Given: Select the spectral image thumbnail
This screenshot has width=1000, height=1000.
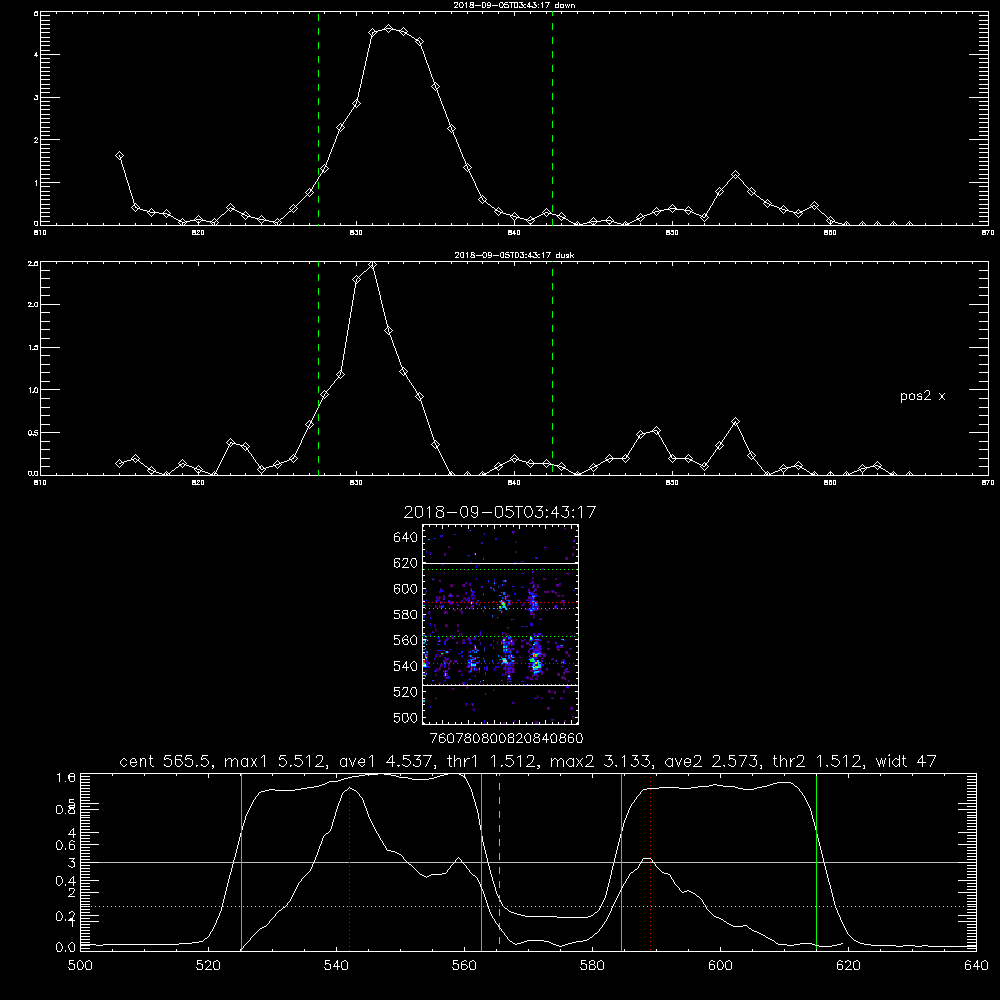Looking at the screenshot, I should (x=500, y=624).
